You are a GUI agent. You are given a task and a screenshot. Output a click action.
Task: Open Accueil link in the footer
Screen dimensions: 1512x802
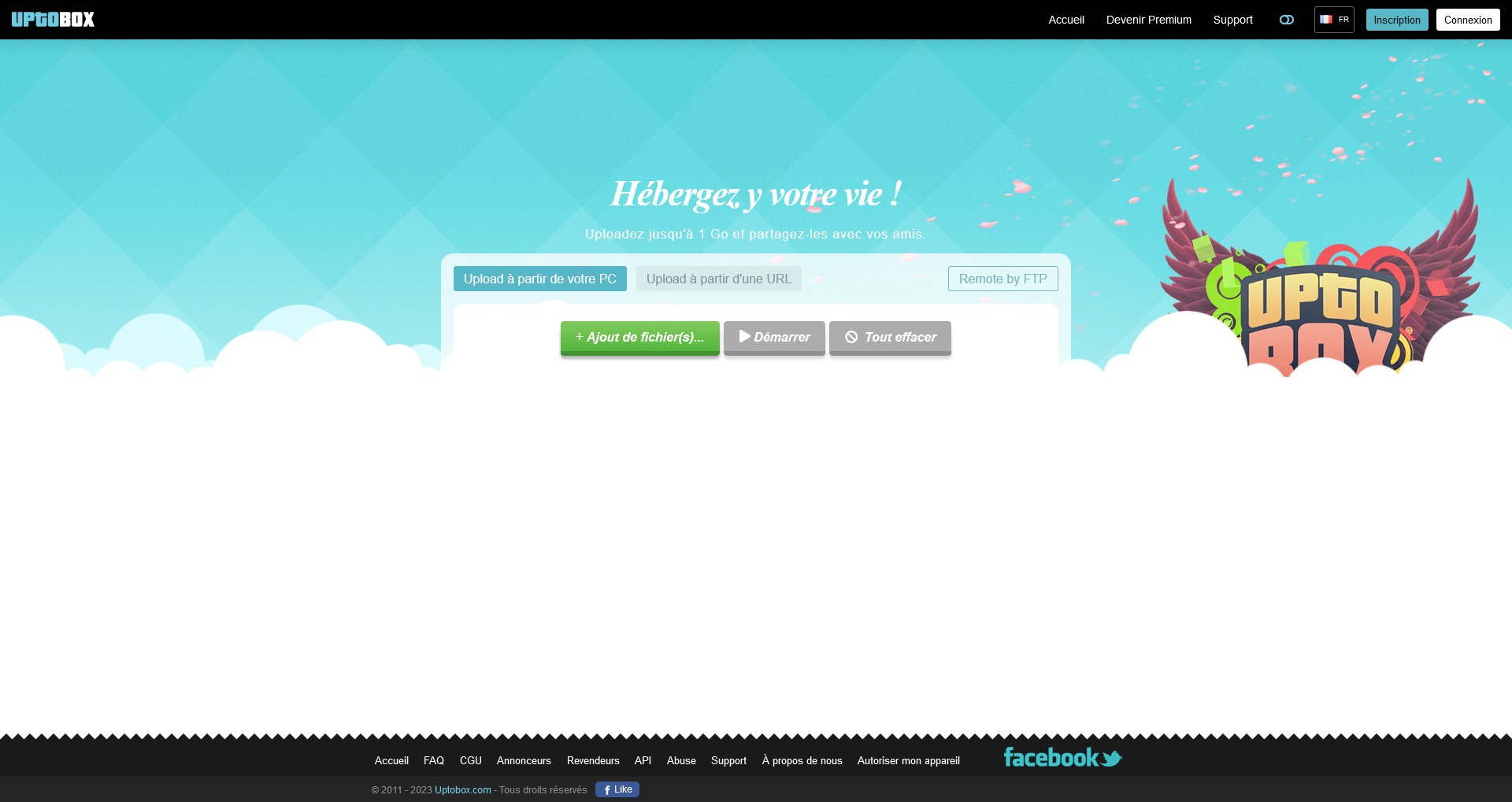(x=391, y=760)
